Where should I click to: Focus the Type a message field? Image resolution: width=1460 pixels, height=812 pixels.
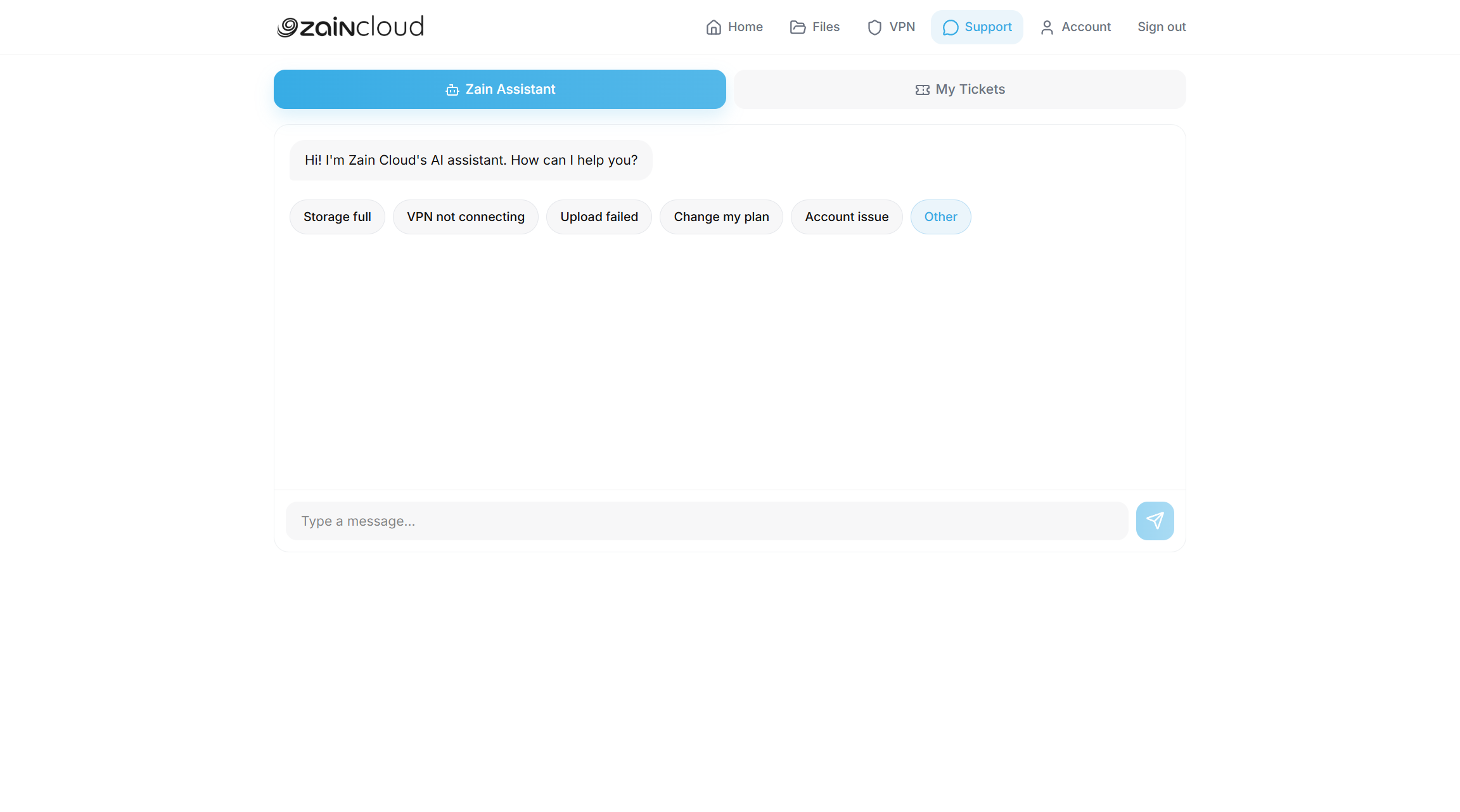(707, 521)
